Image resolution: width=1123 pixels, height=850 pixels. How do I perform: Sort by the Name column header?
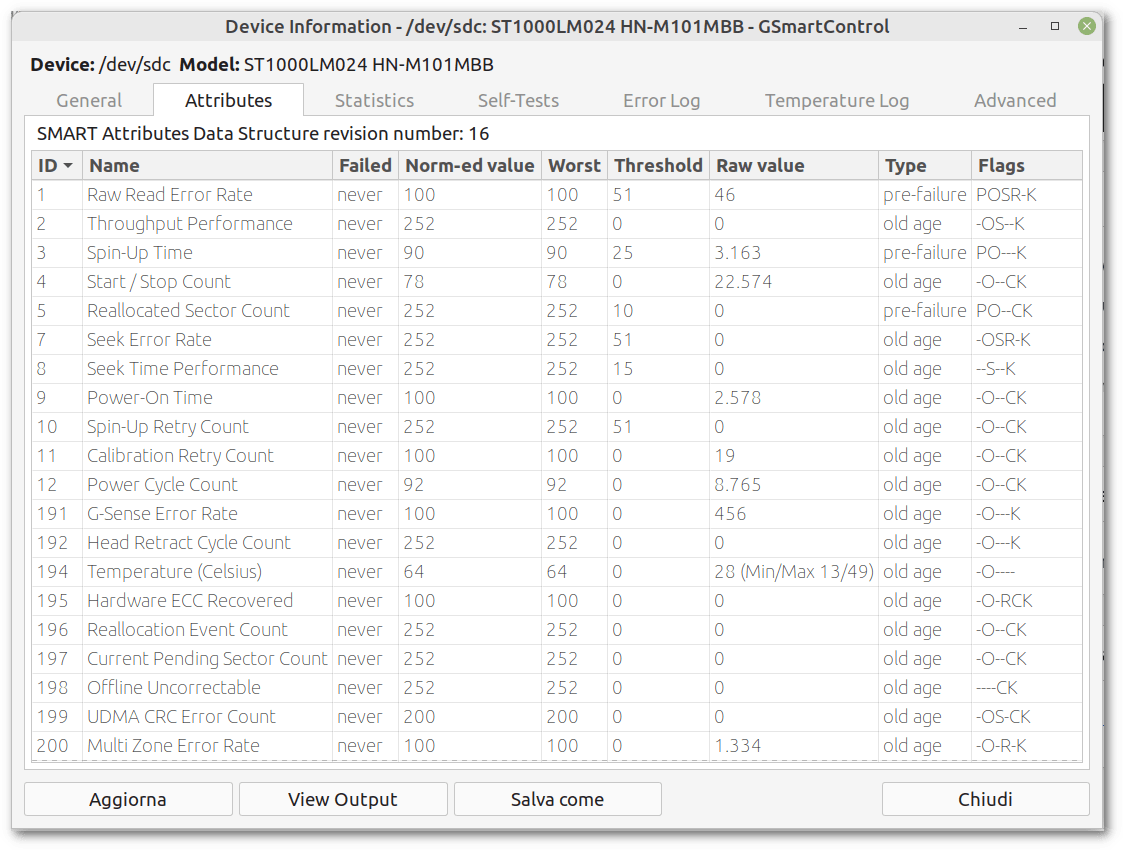click(208, 165)
